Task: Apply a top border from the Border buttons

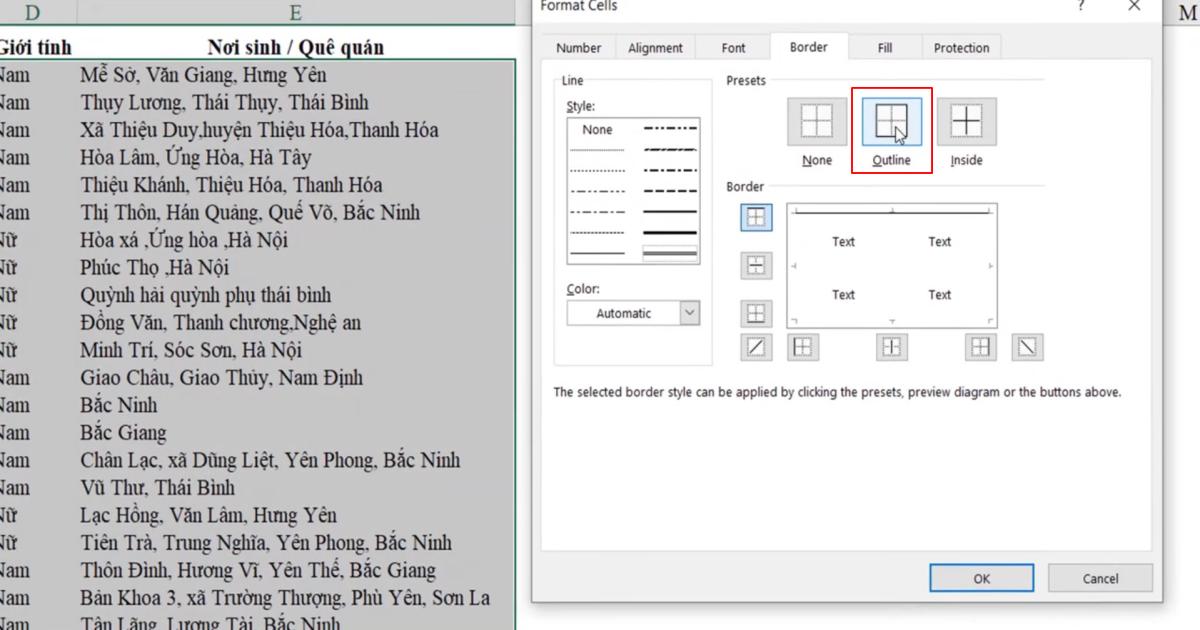Action: click(756, 217)
